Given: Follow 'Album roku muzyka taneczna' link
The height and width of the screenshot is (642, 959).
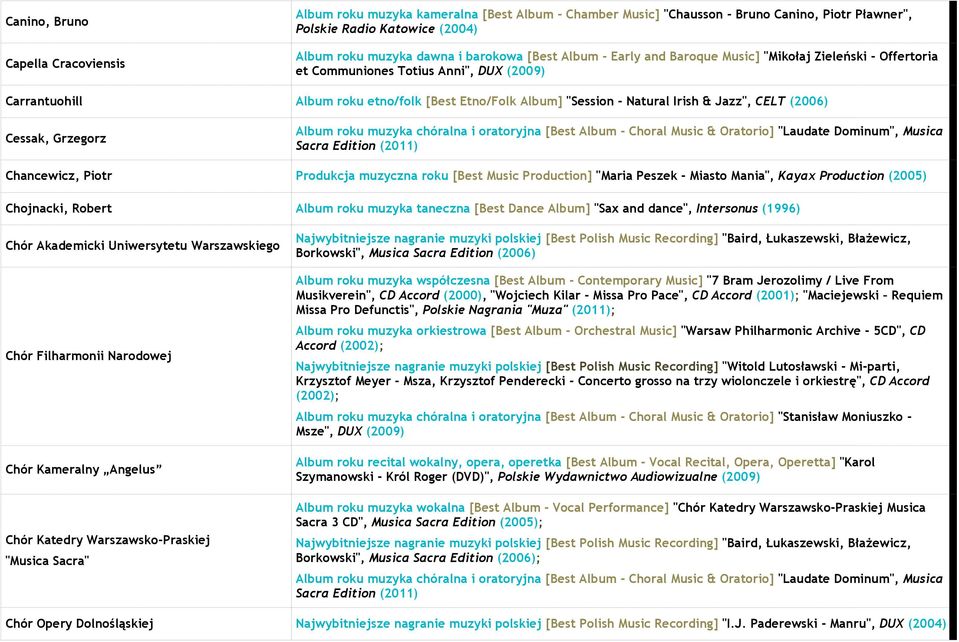Looking at the screenshot, I should 383,208.
